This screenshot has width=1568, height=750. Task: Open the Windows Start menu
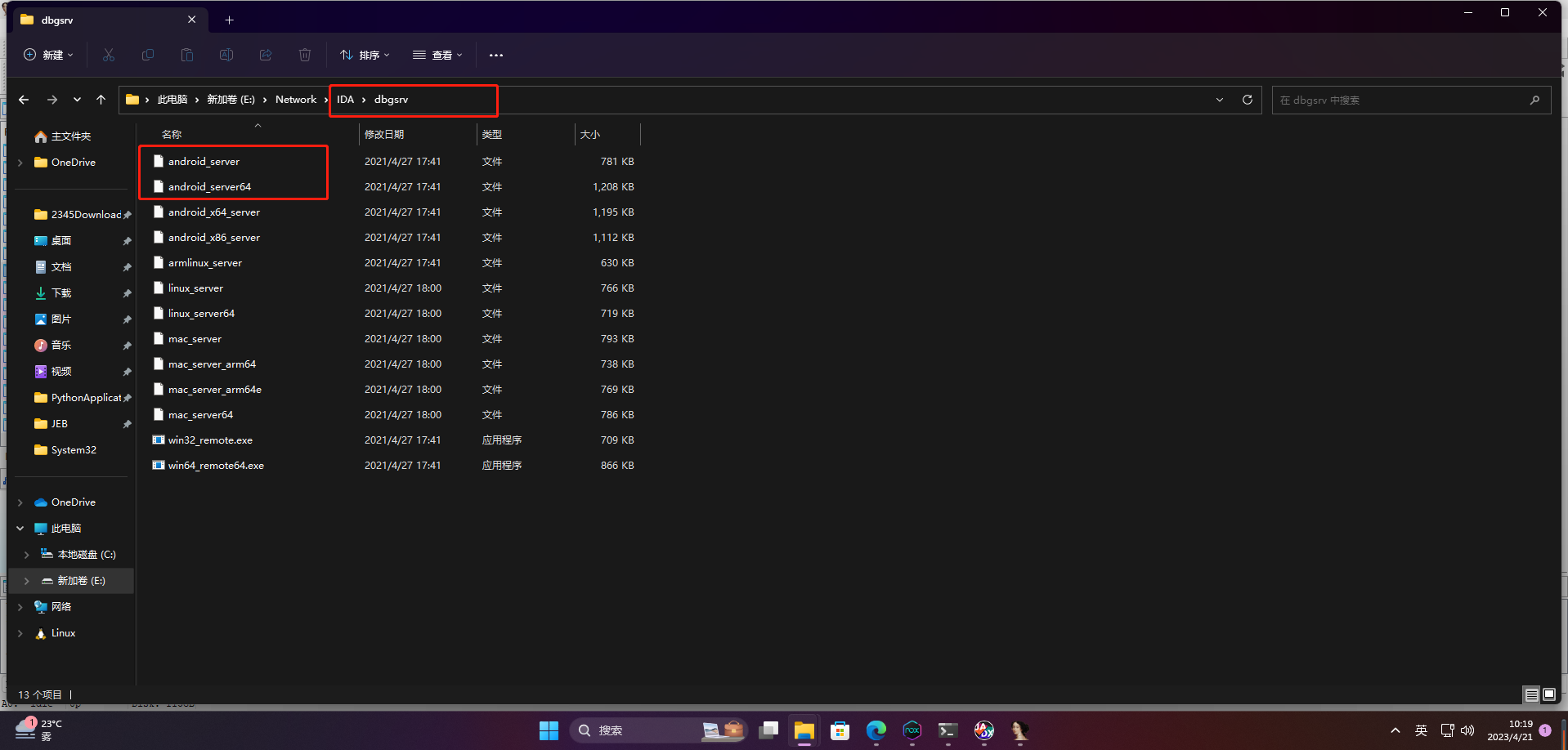[x=549, y=730]
